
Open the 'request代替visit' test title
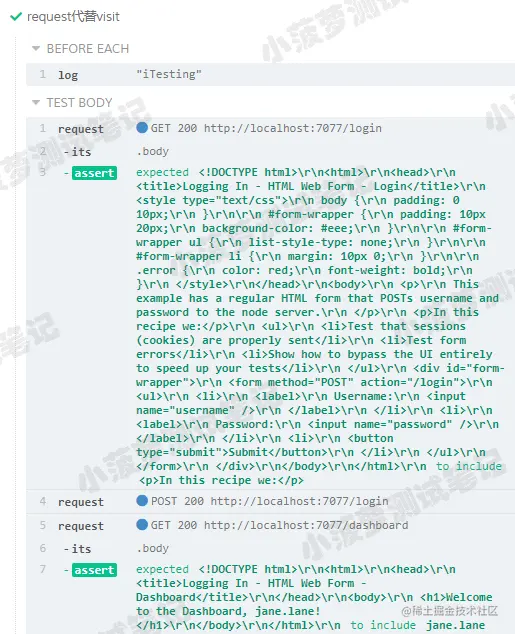coord(73,17)
